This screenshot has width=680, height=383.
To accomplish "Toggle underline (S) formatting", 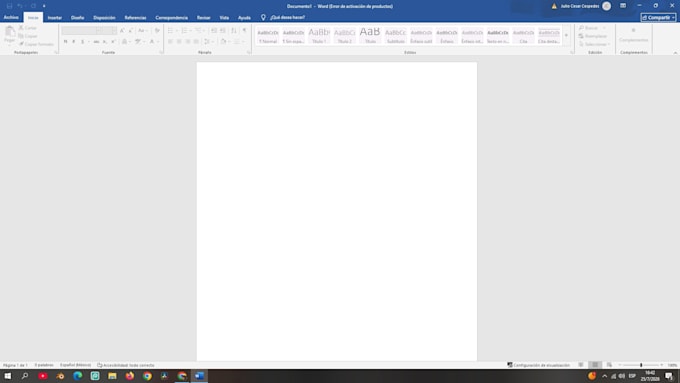I will (x=82, y=42).
